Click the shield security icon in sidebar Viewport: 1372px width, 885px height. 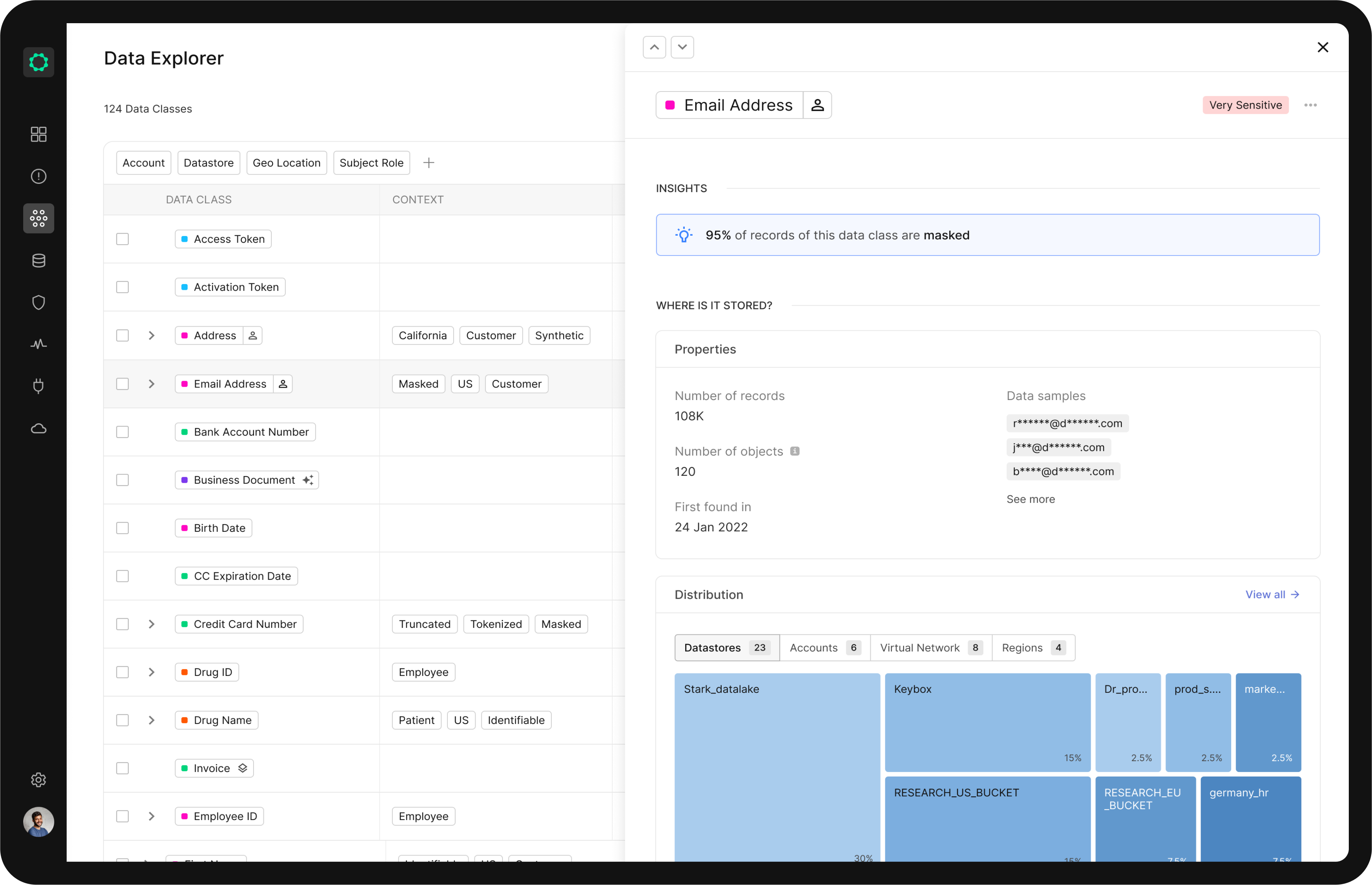click(38, 302)
